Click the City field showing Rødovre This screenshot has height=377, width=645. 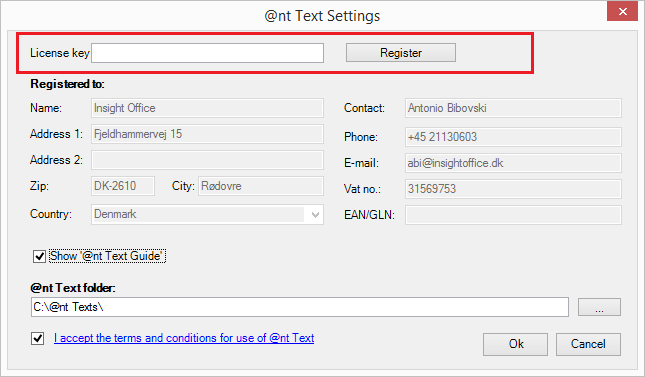tap(261, 186)
